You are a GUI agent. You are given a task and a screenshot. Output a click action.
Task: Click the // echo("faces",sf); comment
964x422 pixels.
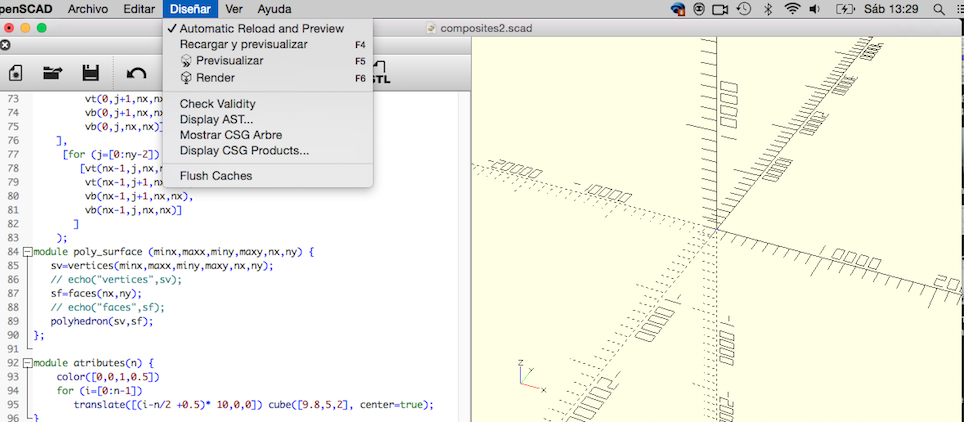pos(108,308)
